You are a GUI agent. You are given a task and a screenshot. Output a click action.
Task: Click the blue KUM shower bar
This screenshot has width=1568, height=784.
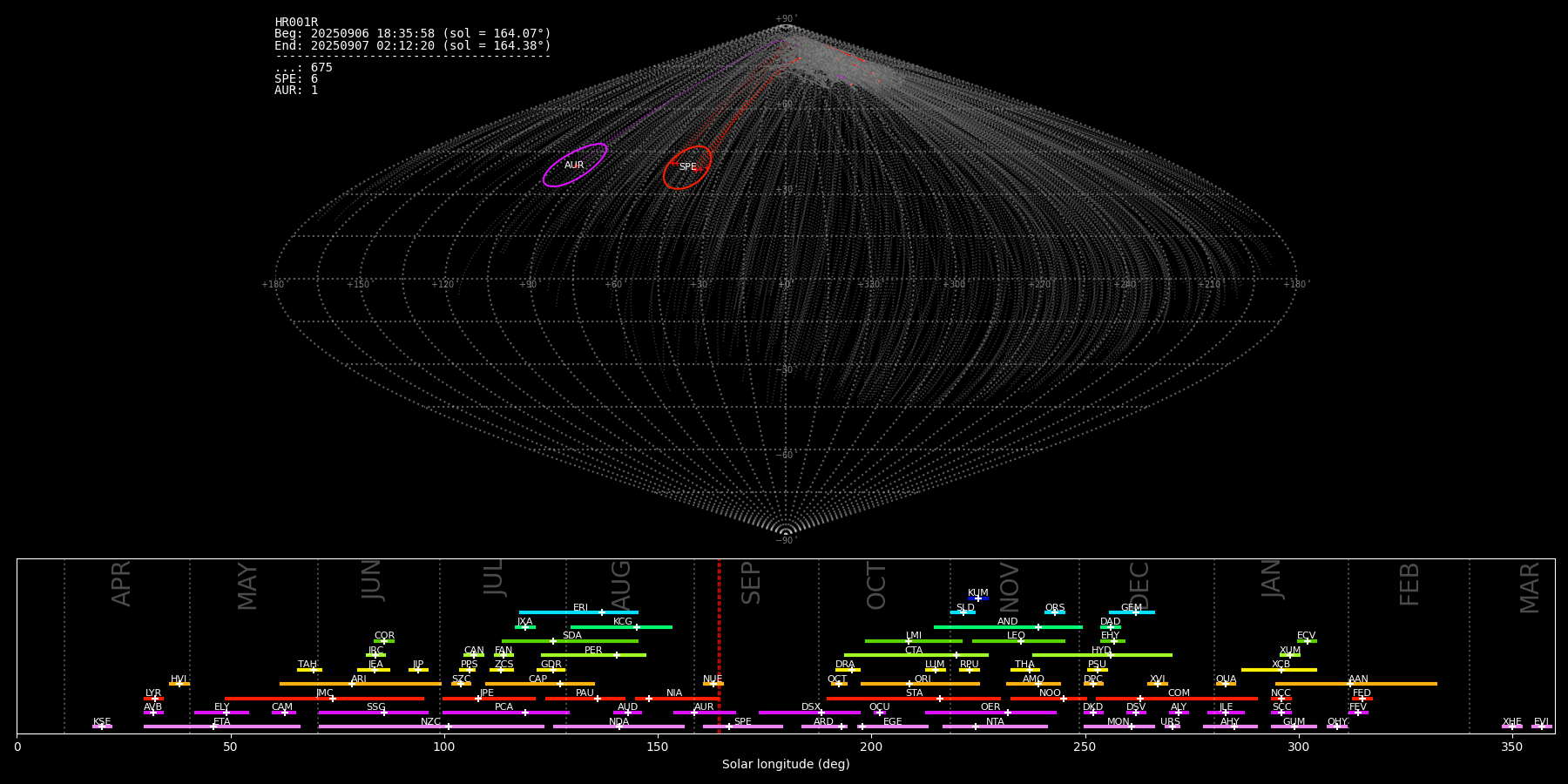[978, 598]
